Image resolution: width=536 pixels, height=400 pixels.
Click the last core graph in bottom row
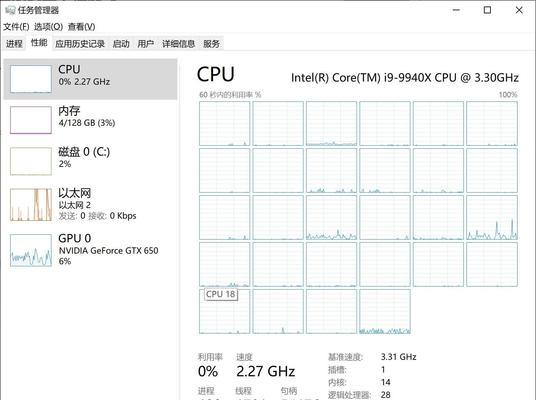[385, 311]
